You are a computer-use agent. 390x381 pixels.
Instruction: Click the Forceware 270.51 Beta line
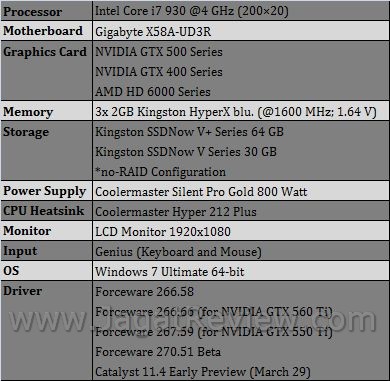click(x=158, y=352)
